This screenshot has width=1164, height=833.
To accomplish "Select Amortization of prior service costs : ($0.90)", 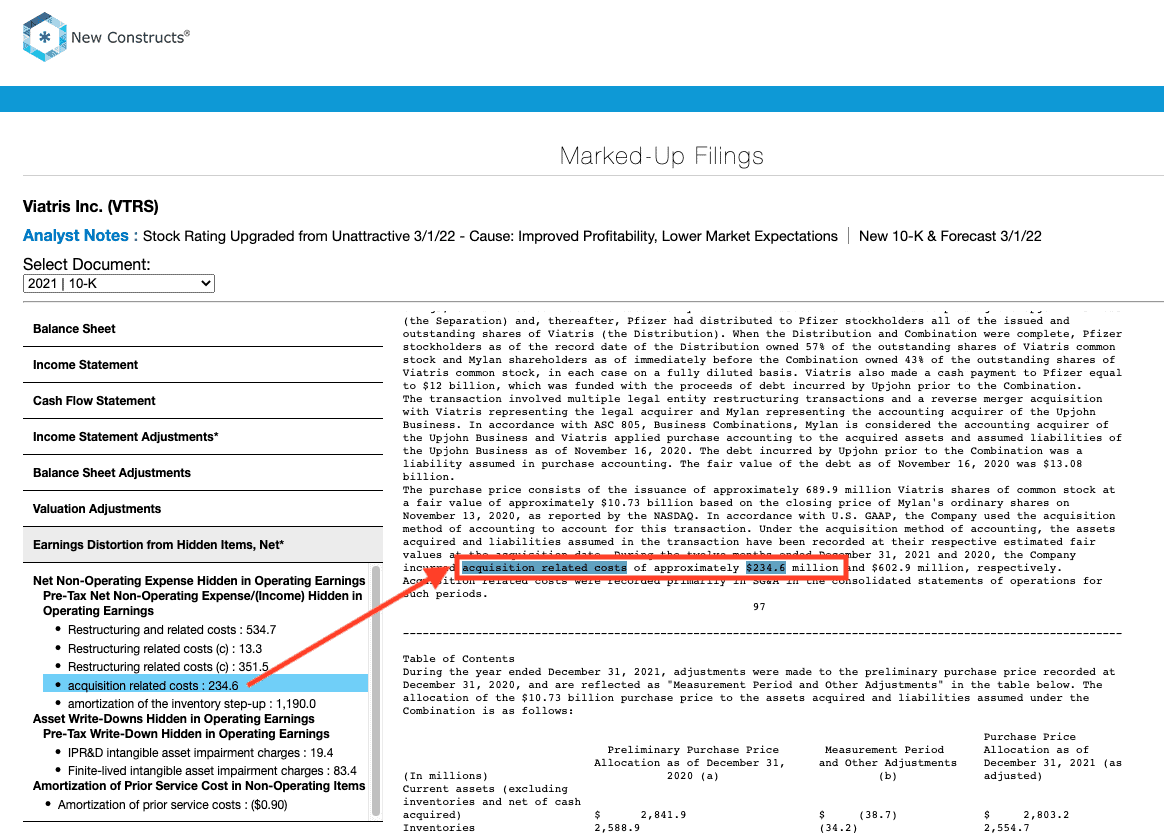I will point(172,805).
